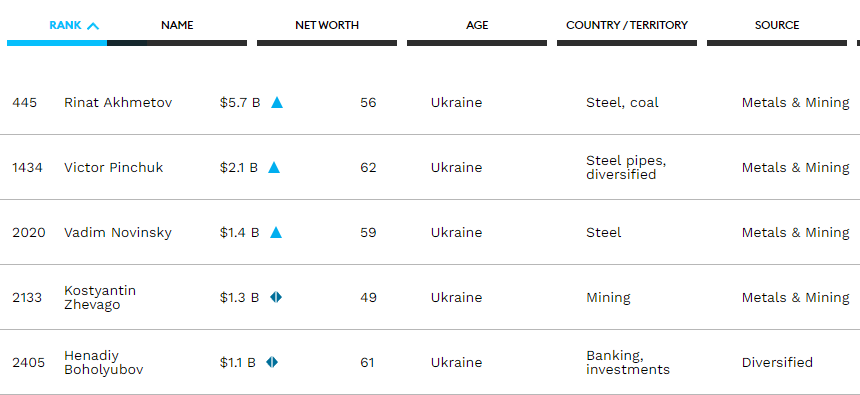The image size is (860, 395).
Task: Click Ukraine in the Rinat Akhmetov row
Action: pyautogui.click(x=456, y=103)
